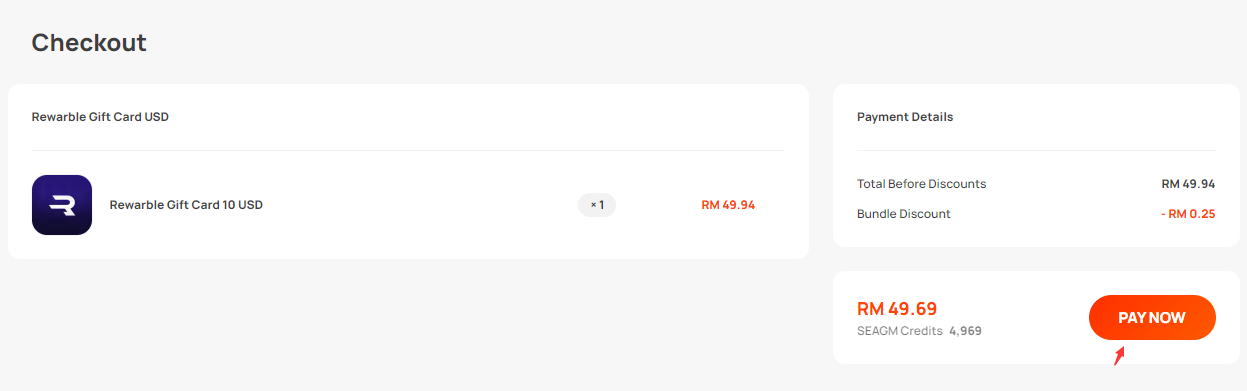Viewport: 1247px width, 391px height.
Task: Click the SEAGM Credits label
Action: 900,331
